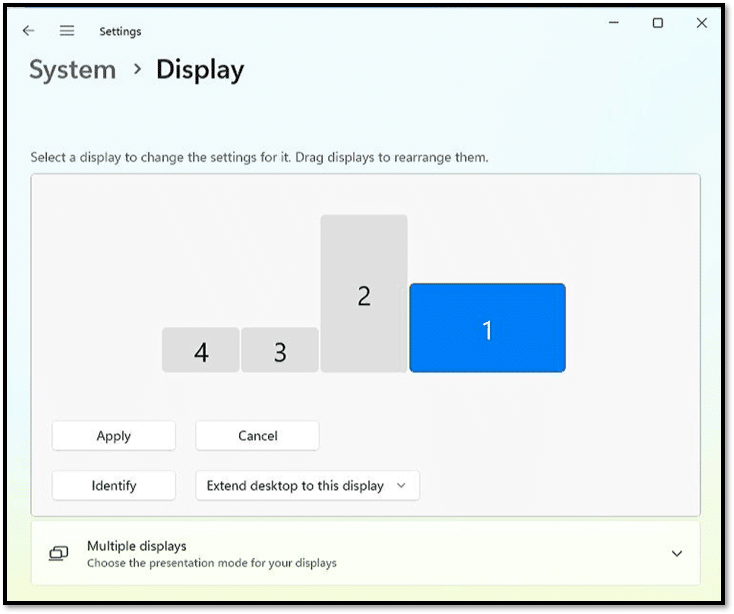Click the Settings title text

(x=120, y=31)
